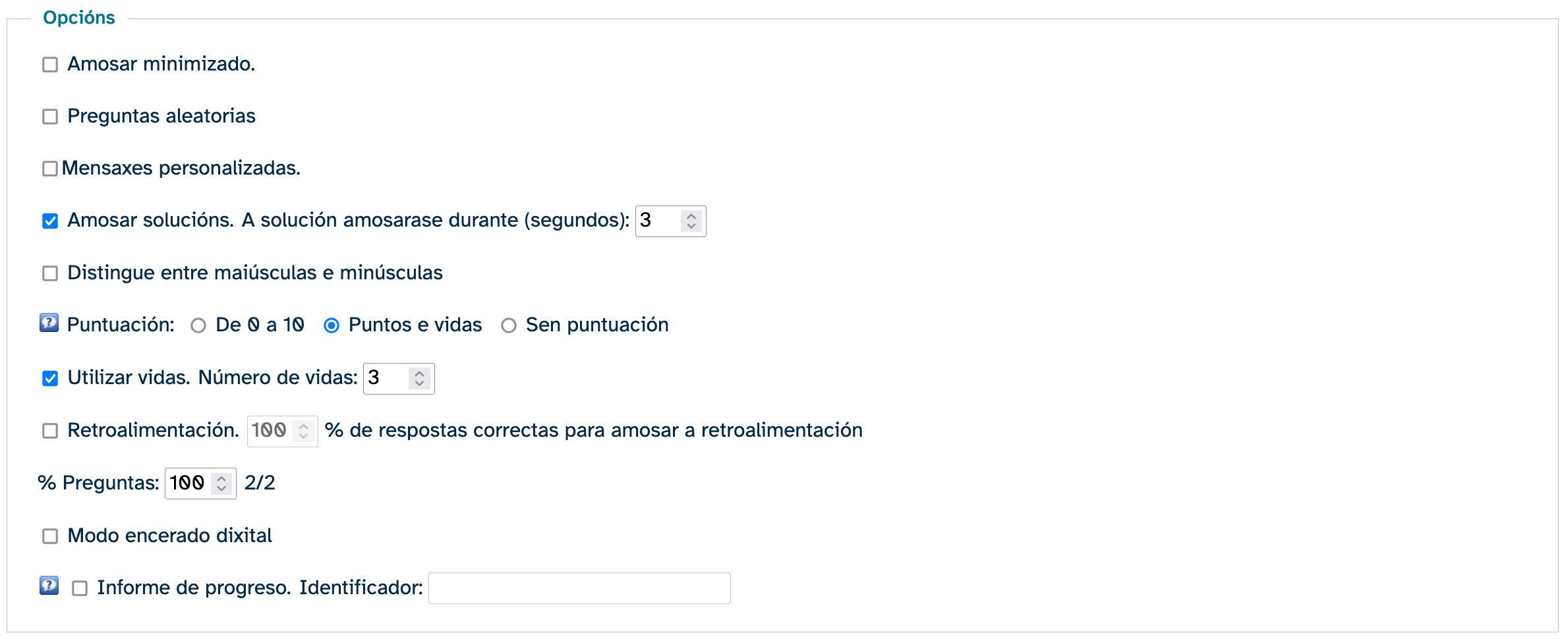
Task: Enable Amosar minimizado option
Action: 49,64
